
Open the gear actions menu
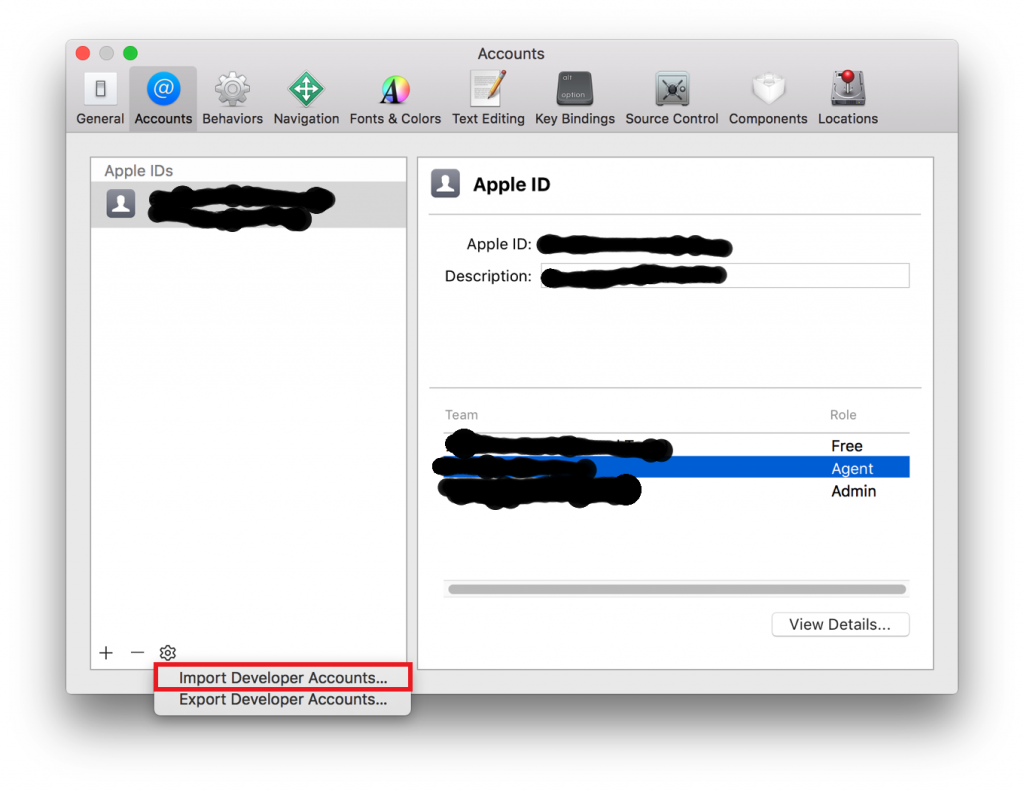pyautogui.click(x=168, y=653)
